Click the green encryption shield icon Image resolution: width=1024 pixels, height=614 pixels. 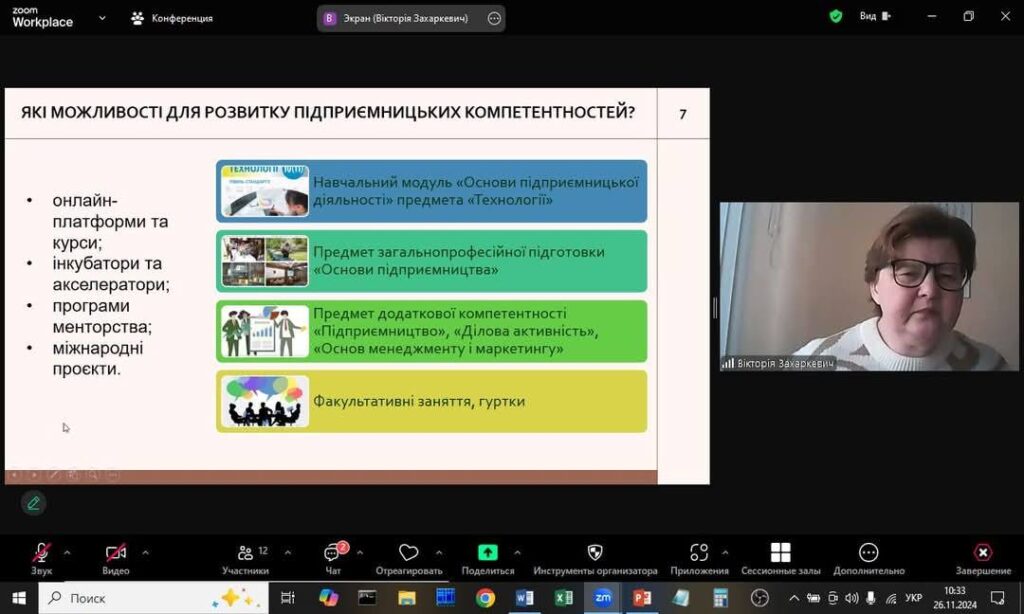point(836,17)
